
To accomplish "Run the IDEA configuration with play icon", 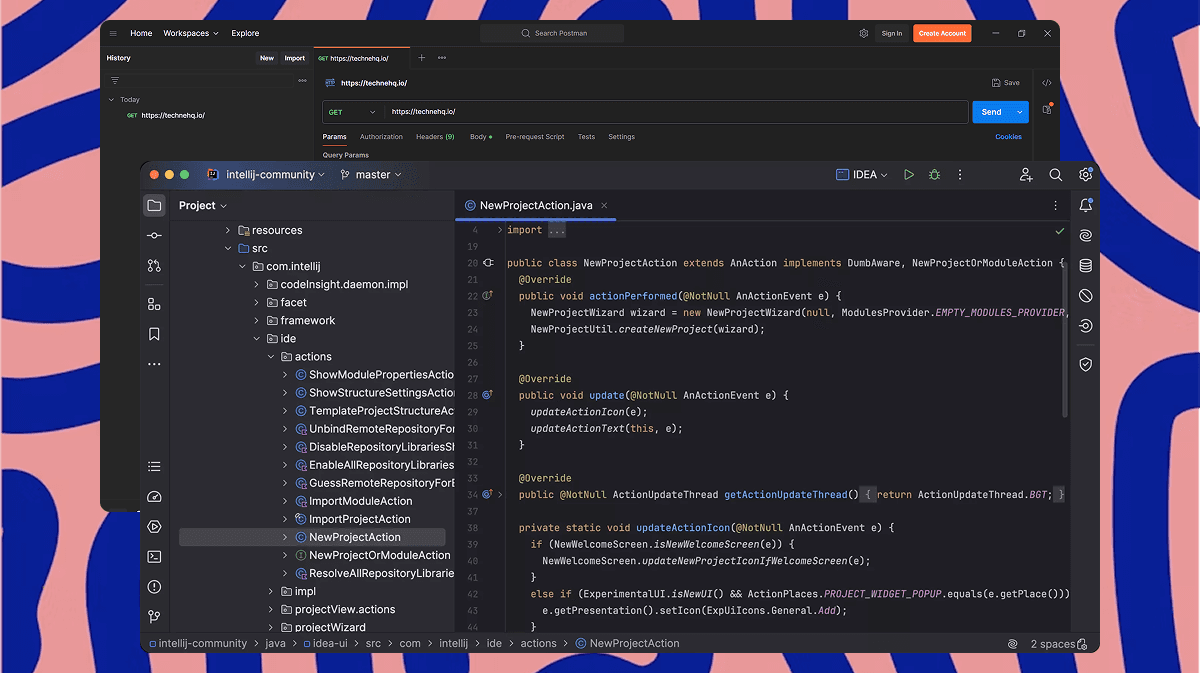I will coord(909,175).
